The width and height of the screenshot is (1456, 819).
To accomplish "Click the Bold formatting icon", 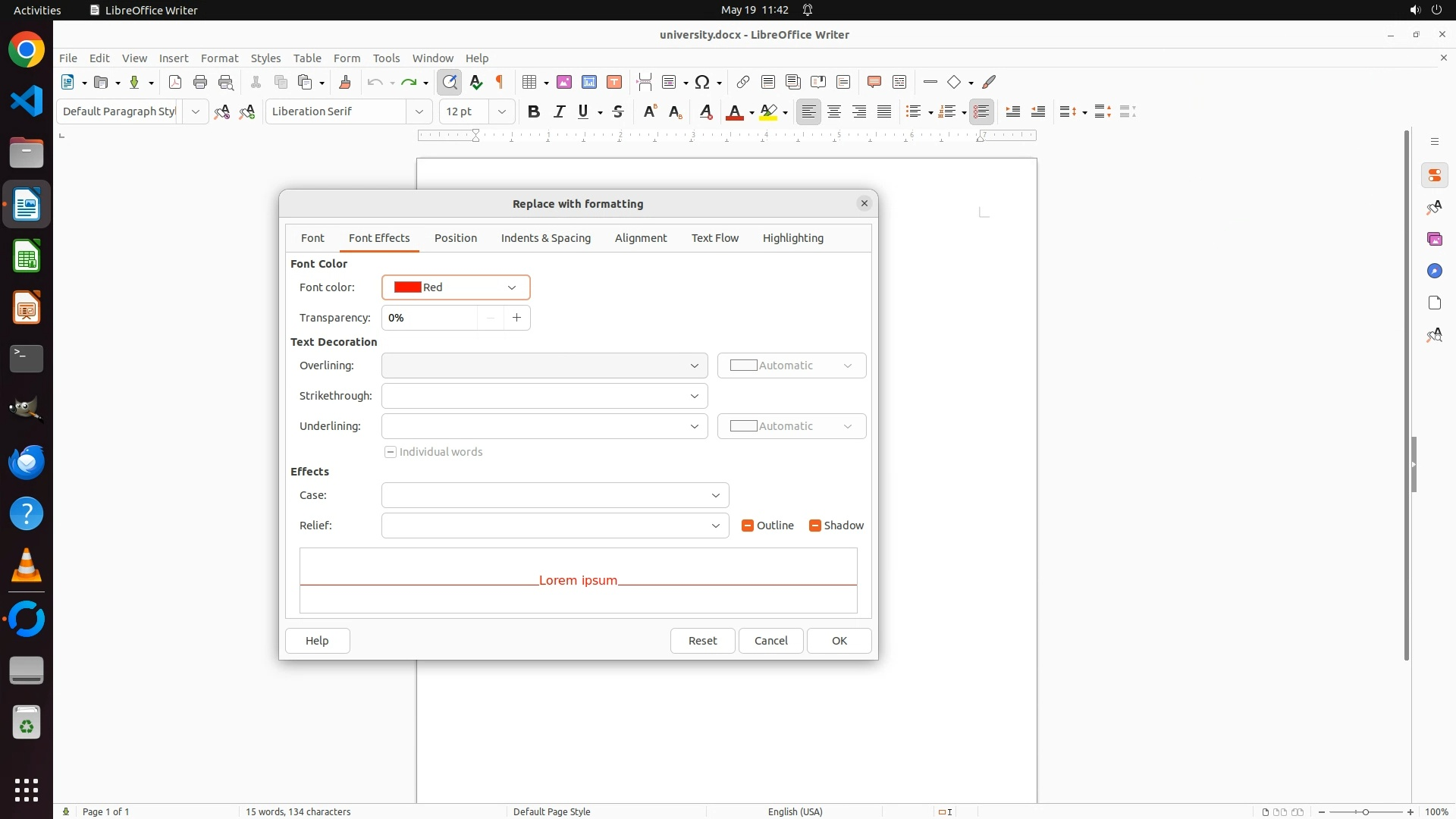I will [534, 111].
